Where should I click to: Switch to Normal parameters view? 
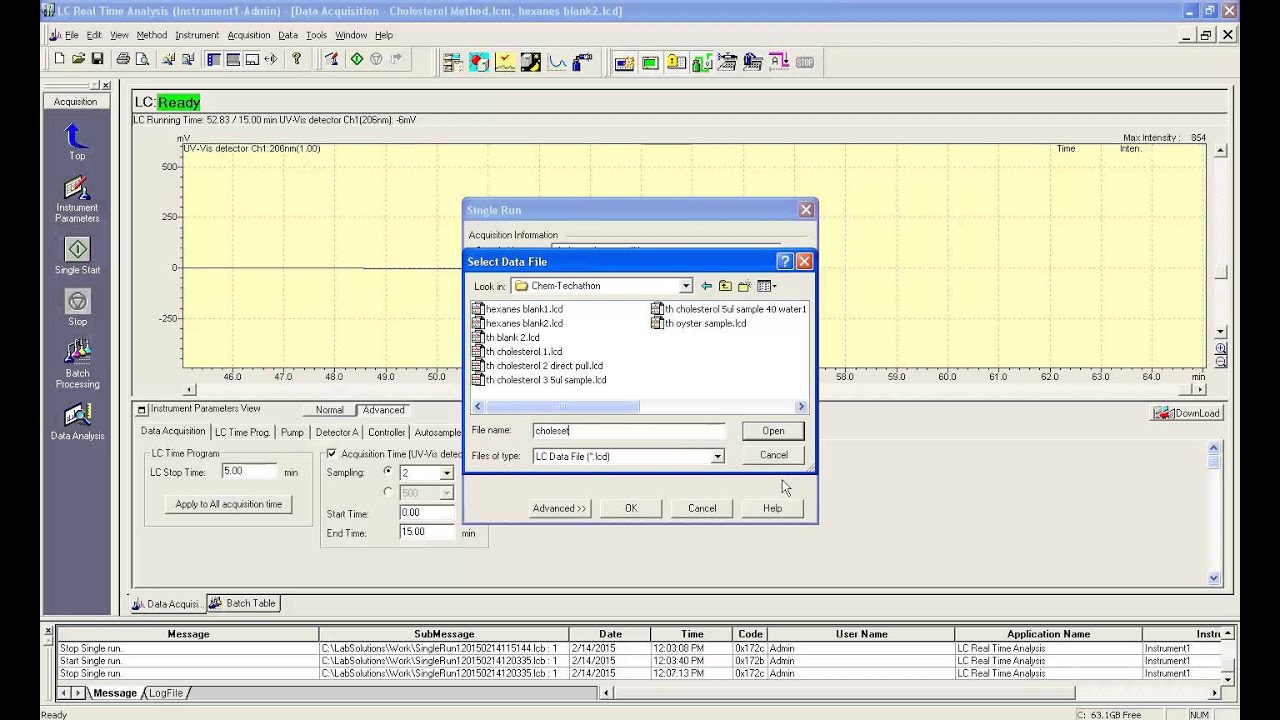click(330, 410)
